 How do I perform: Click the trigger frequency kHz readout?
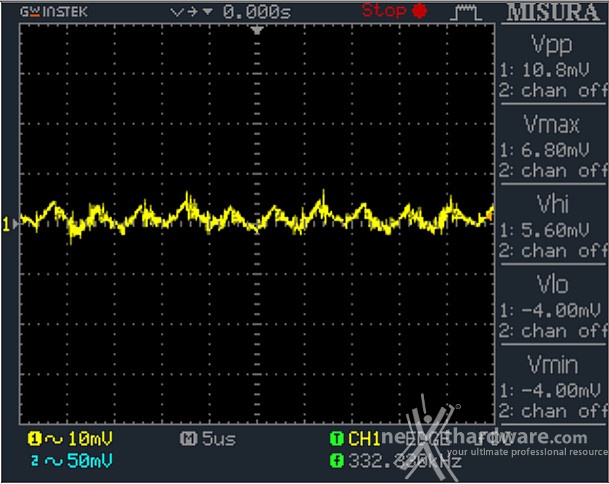pyautogui.click(x=405, y=461)
